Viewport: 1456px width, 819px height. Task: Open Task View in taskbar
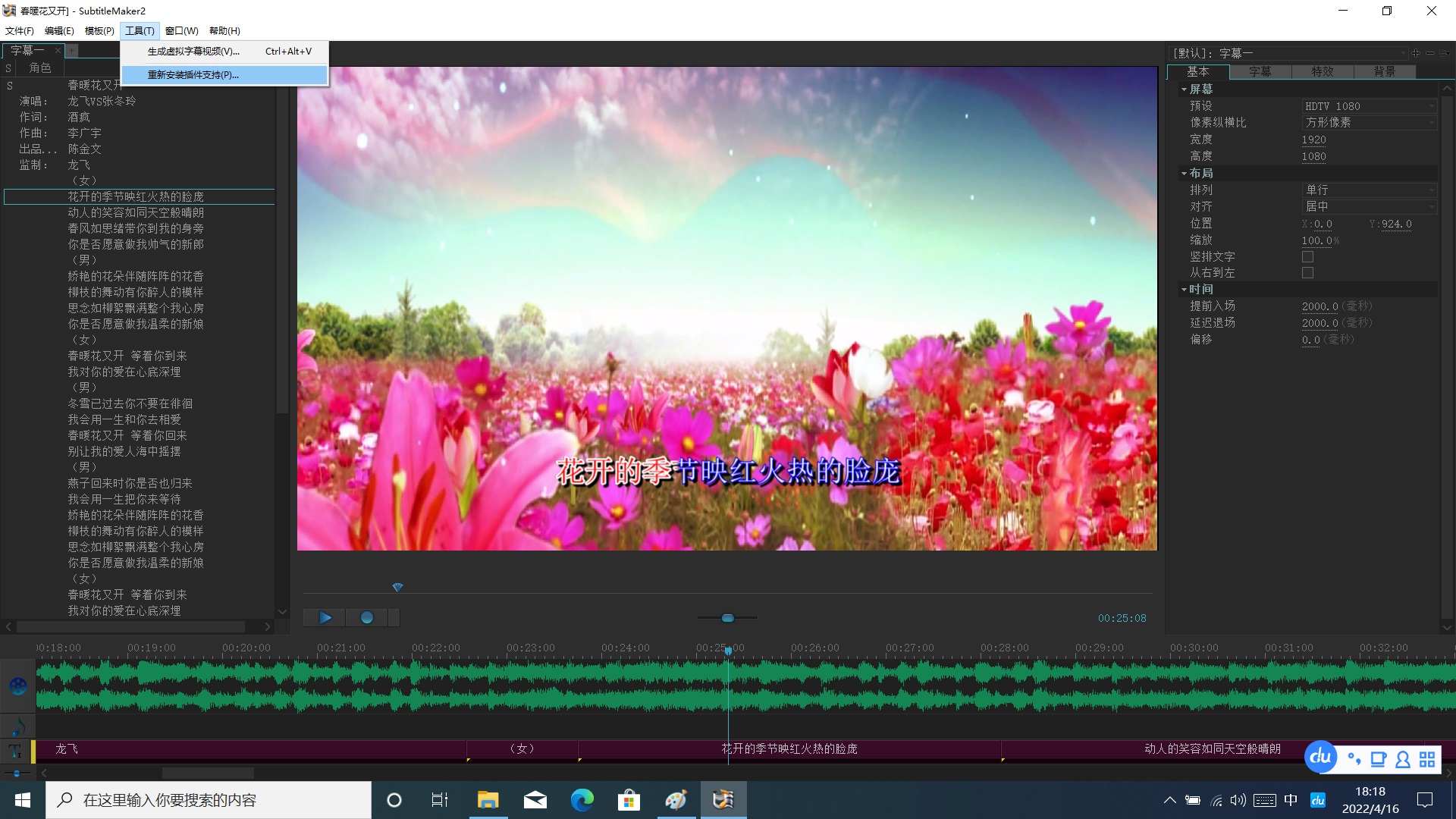point(440,800)
